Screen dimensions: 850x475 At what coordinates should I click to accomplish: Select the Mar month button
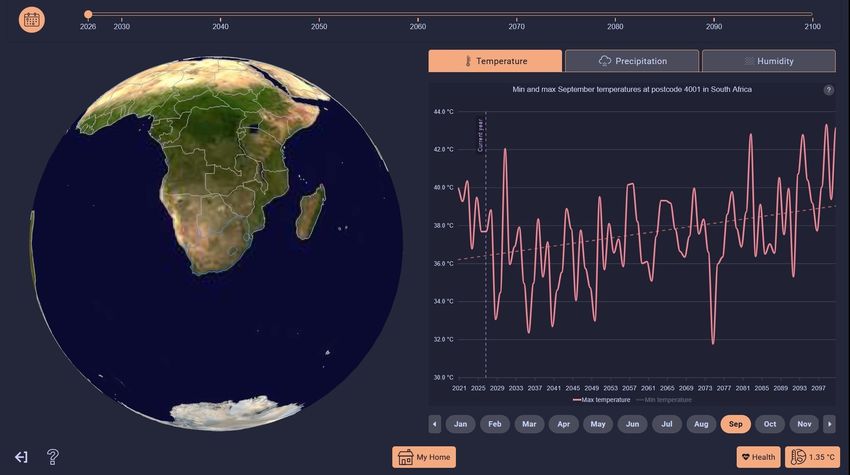coord(529,424)
